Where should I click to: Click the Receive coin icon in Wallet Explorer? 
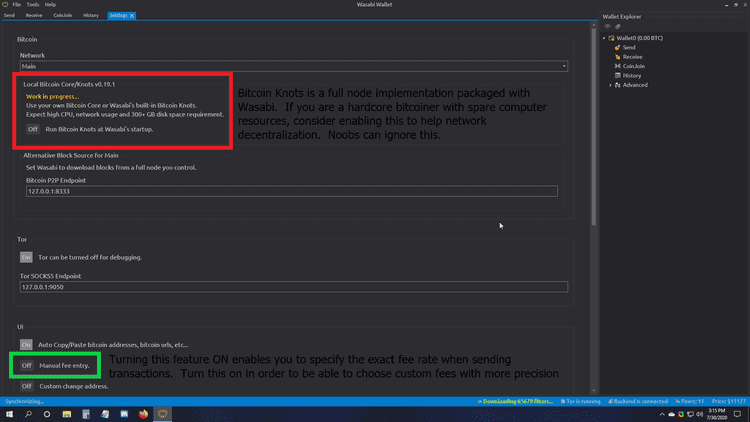coord(618,57)
